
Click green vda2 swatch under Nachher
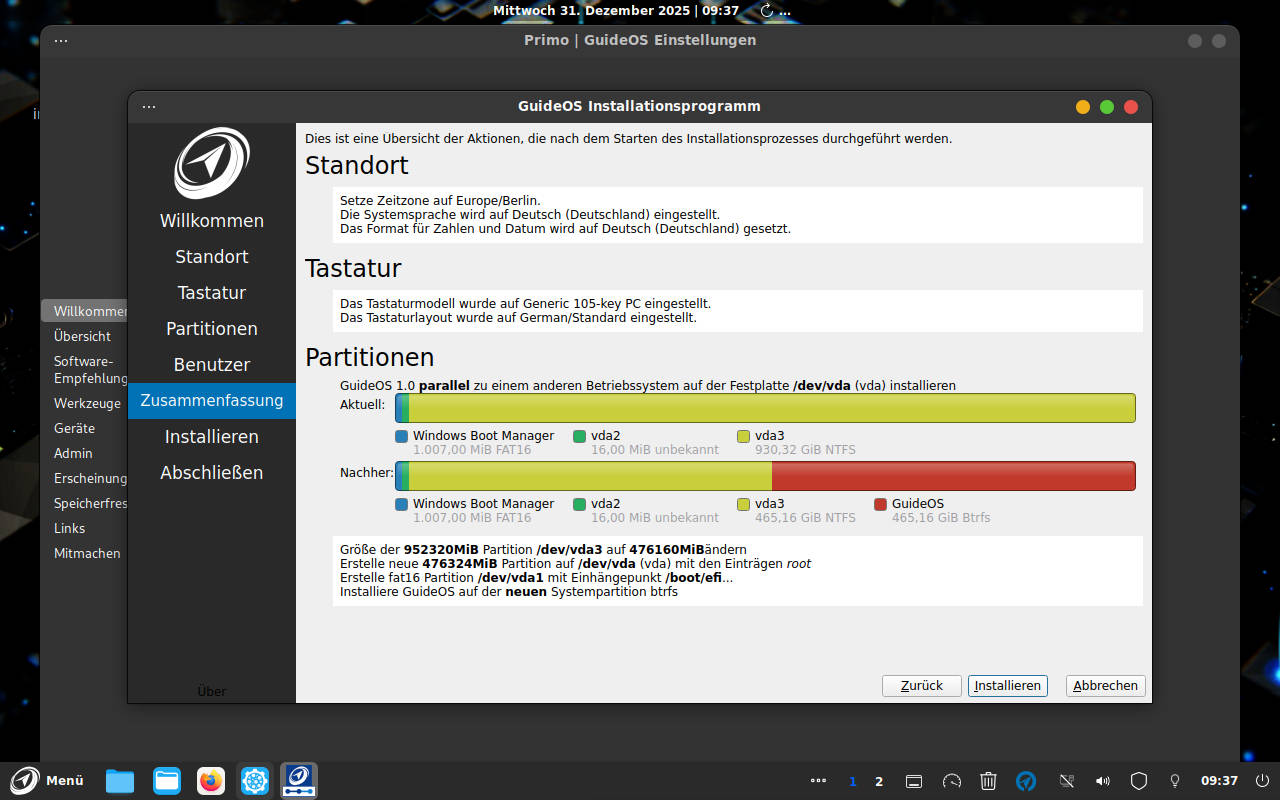point(580,504)
